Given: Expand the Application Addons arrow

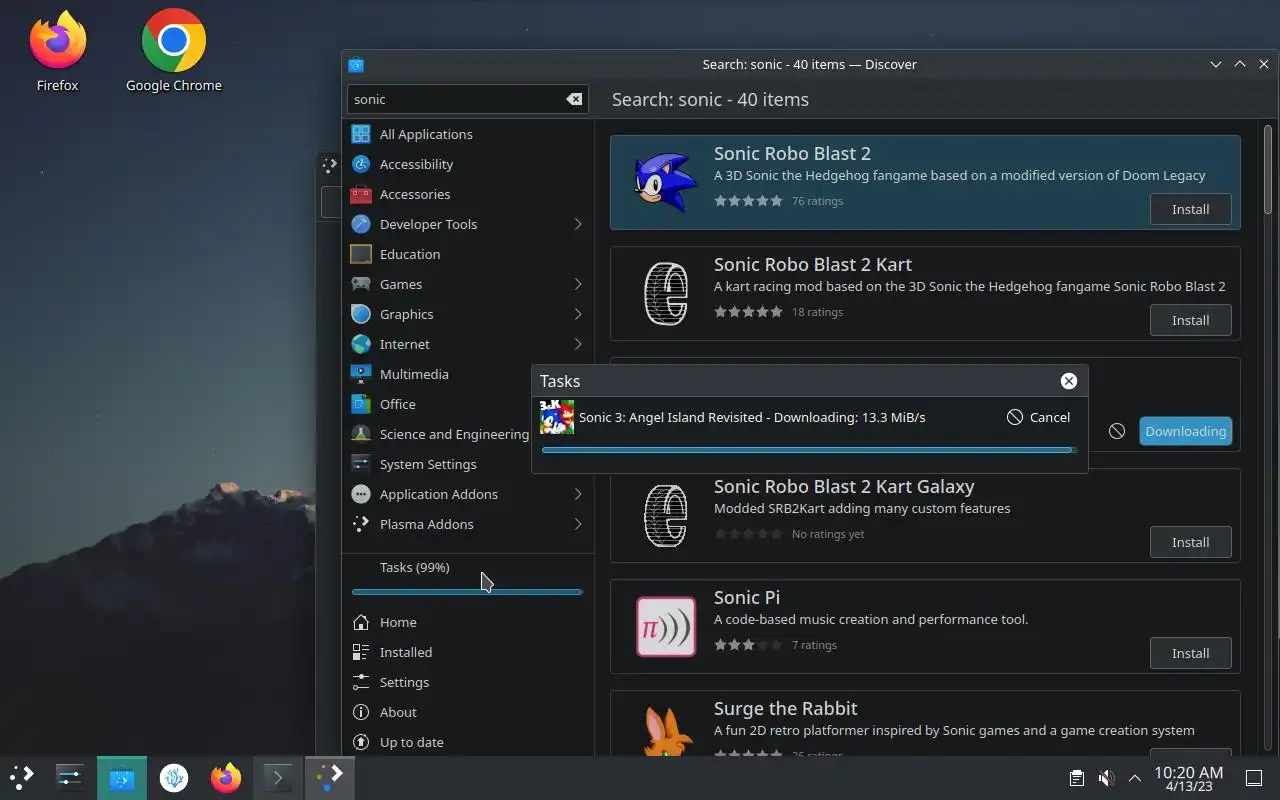Looking at the screenshot, I should click(x=578, y=494).
